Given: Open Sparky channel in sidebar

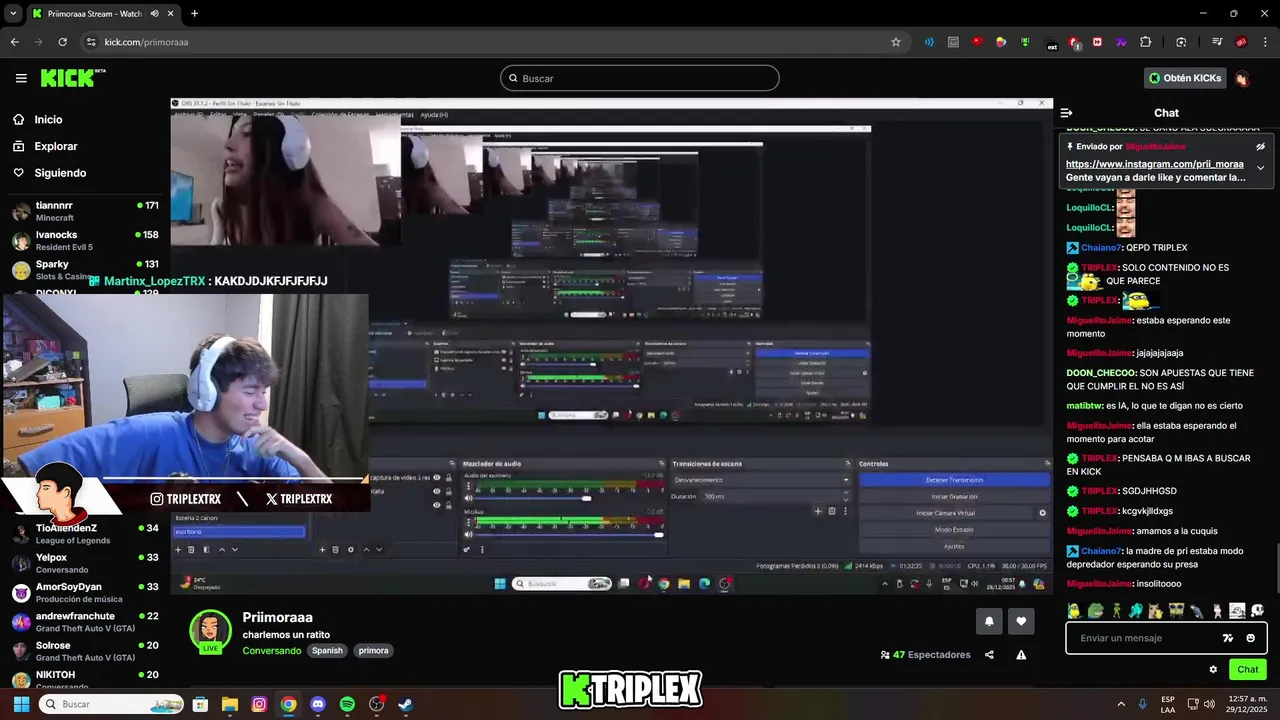Looking at the screenshot, I should click(x=85, y=269).
